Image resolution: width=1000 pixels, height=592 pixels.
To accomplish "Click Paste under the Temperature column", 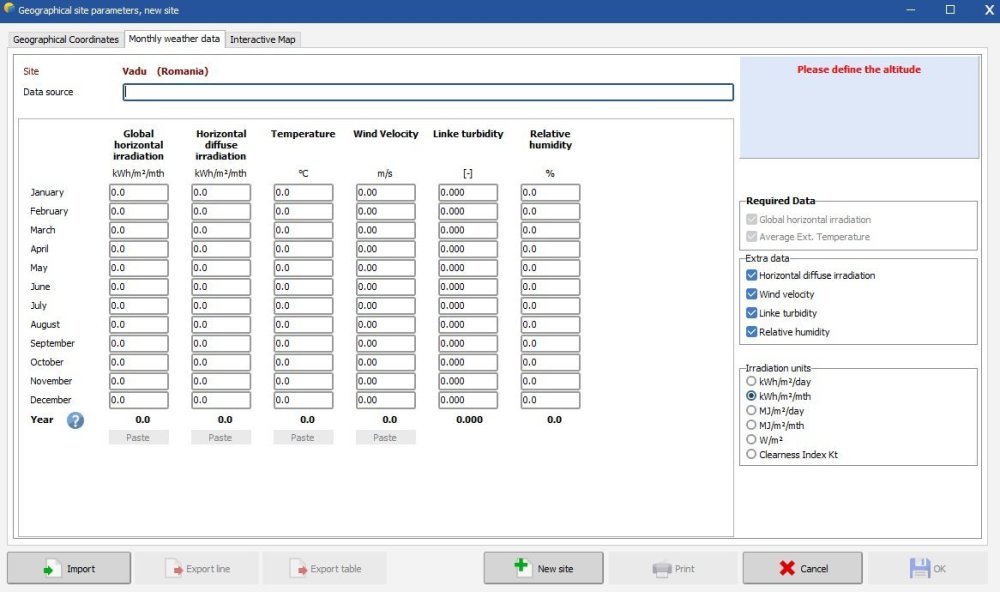I will (303, 437).
